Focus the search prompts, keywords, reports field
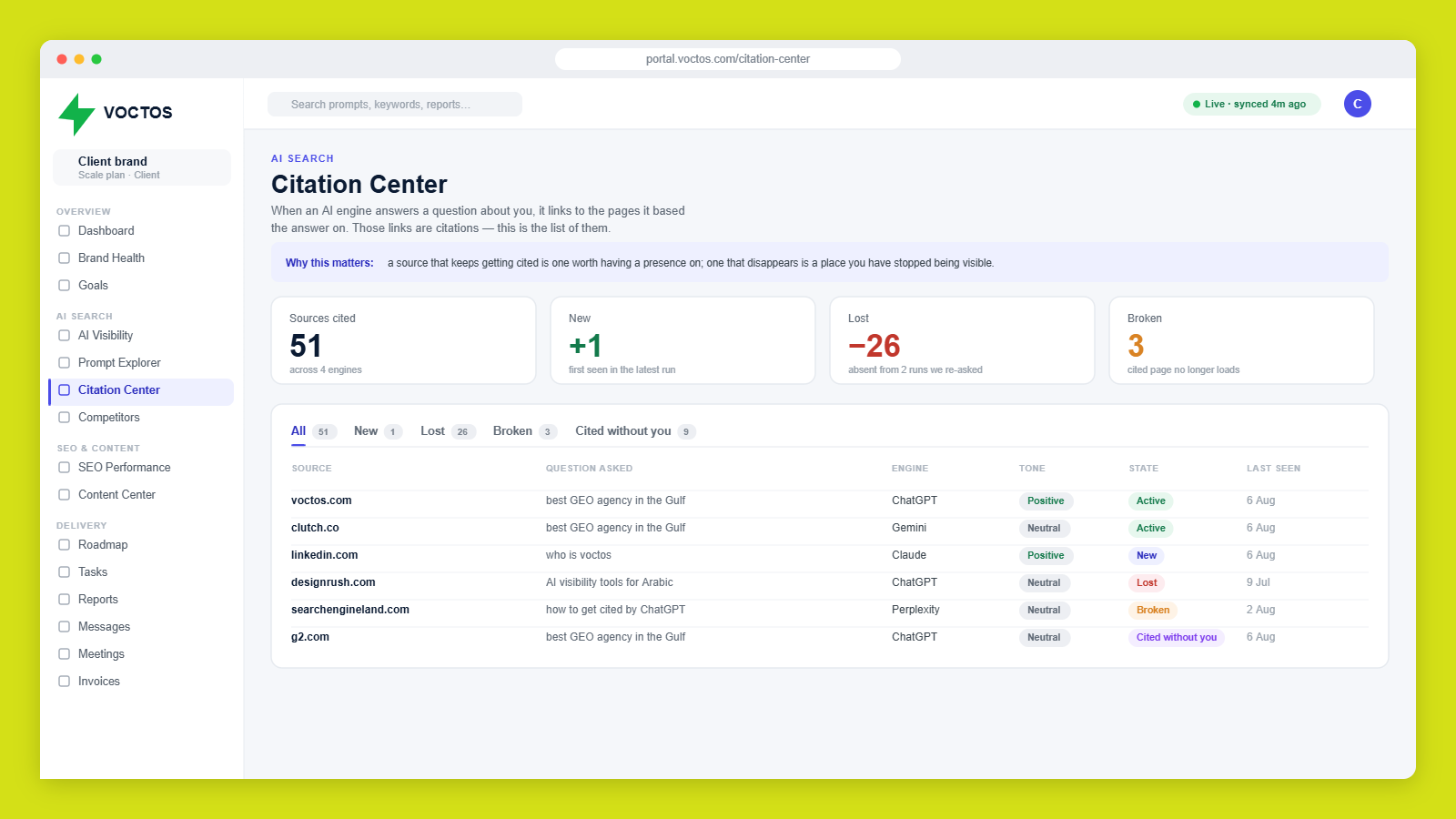This screenshot has width=1456, height=819. tap(395, 105)
